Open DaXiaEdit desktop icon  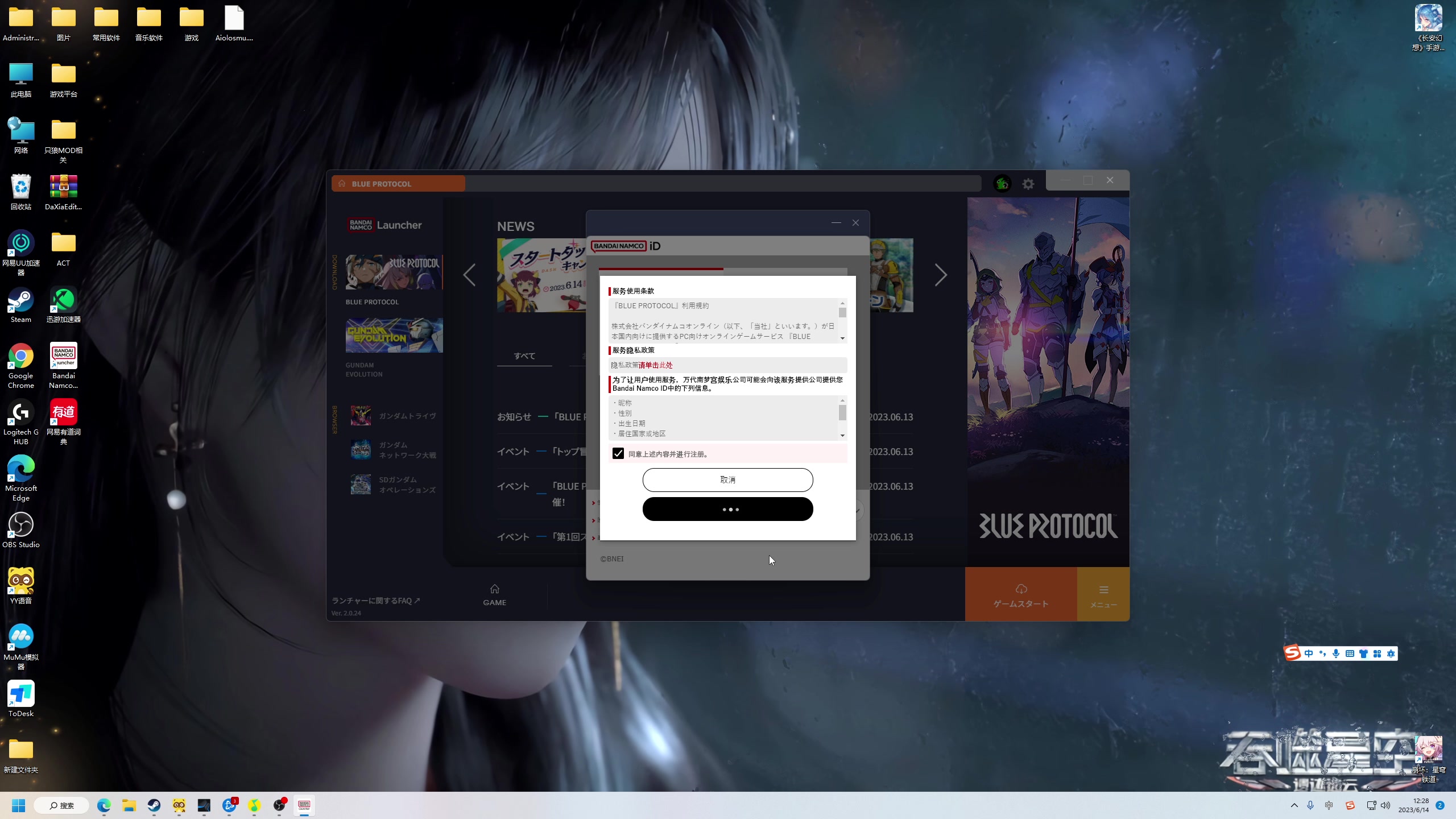64,192
